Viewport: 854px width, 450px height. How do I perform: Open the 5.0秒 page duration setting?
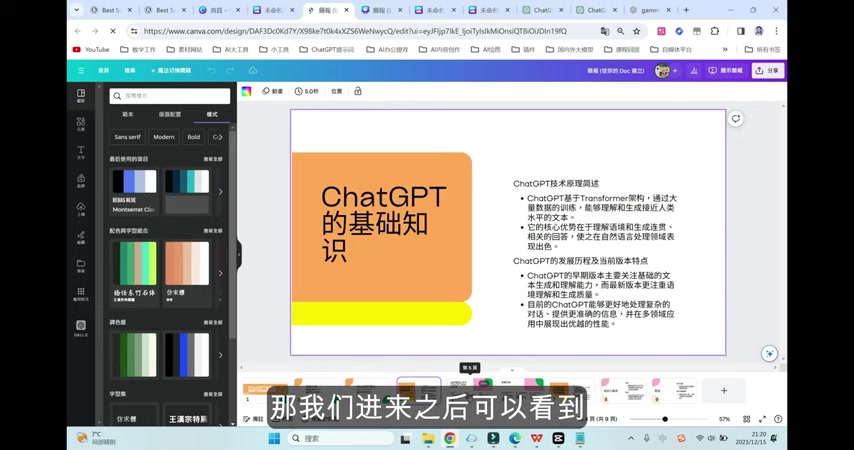[x=307, y=91]
